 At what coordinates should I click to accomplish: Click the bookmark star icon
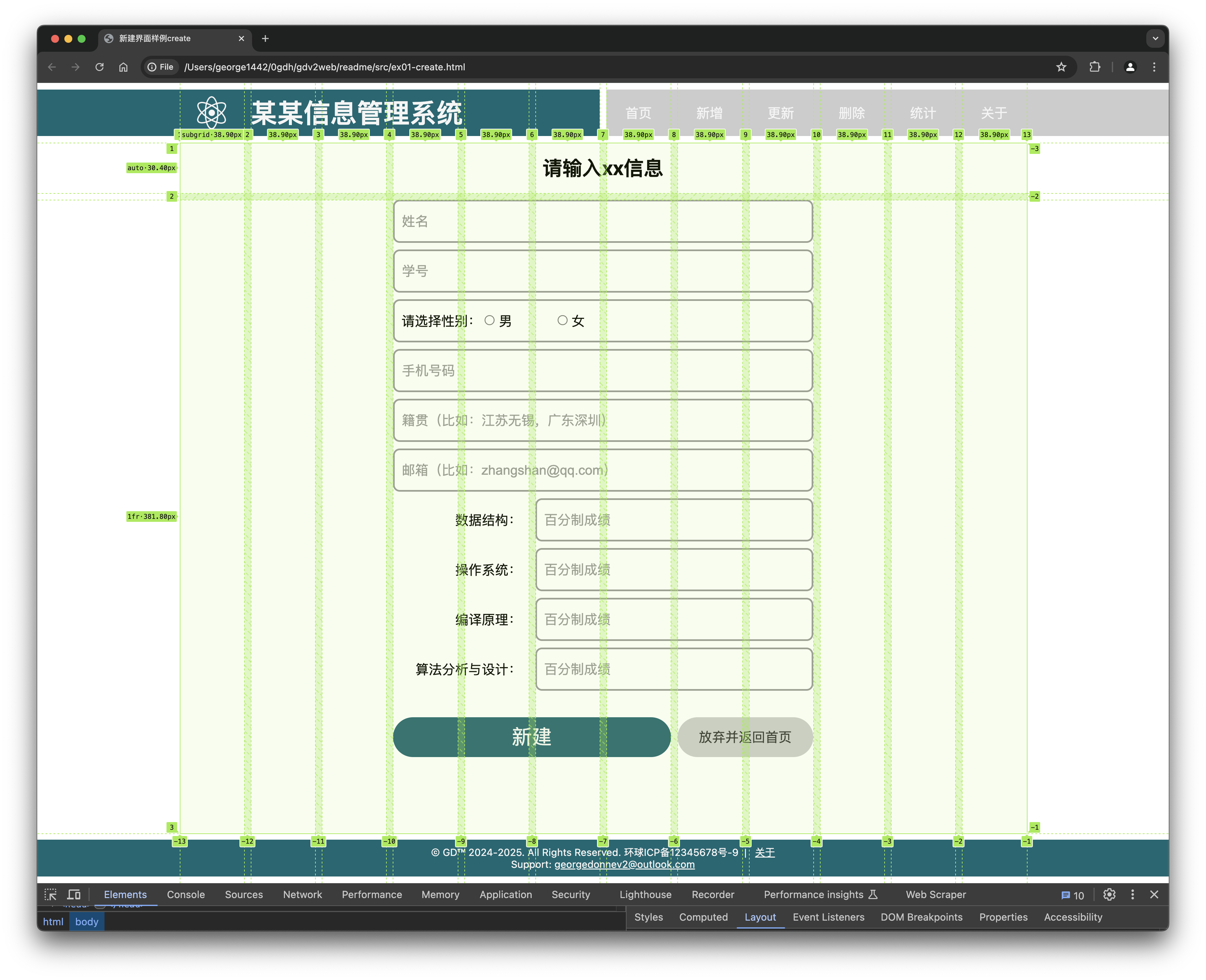(1061, 67)
